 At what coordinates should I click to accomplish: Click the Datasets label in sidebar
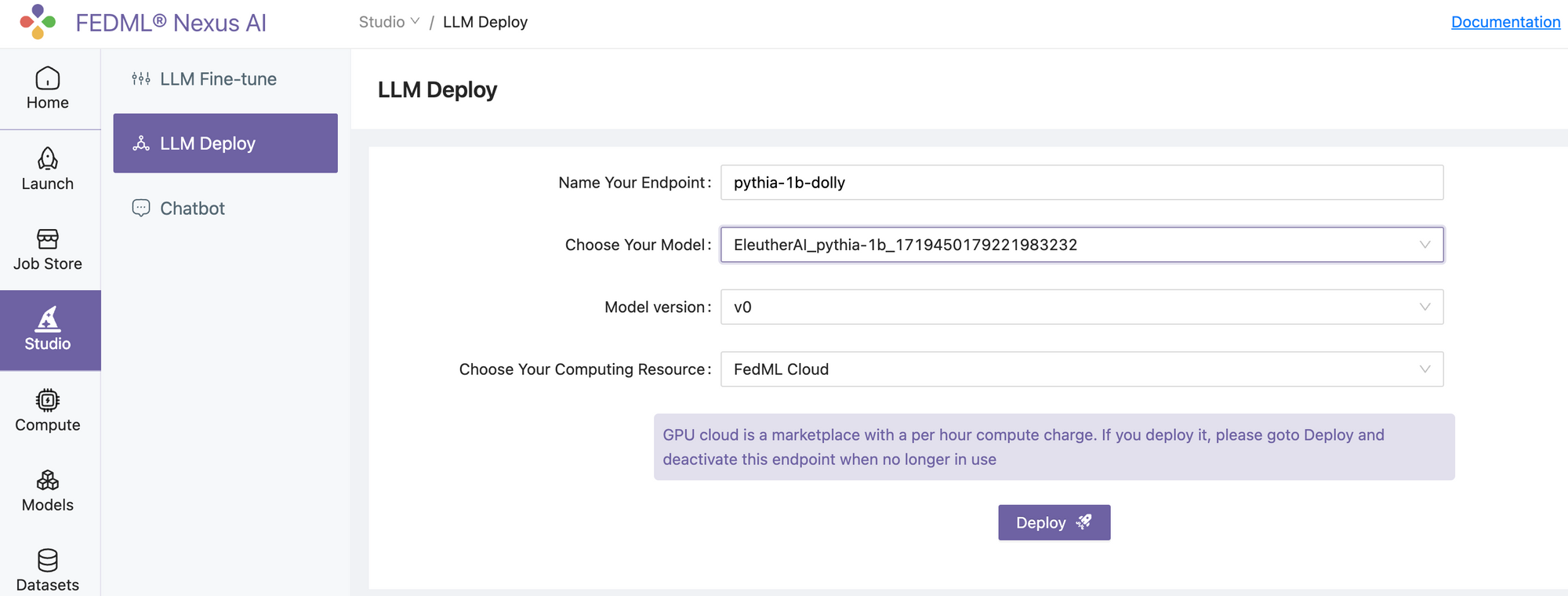(x=48, y=585)
